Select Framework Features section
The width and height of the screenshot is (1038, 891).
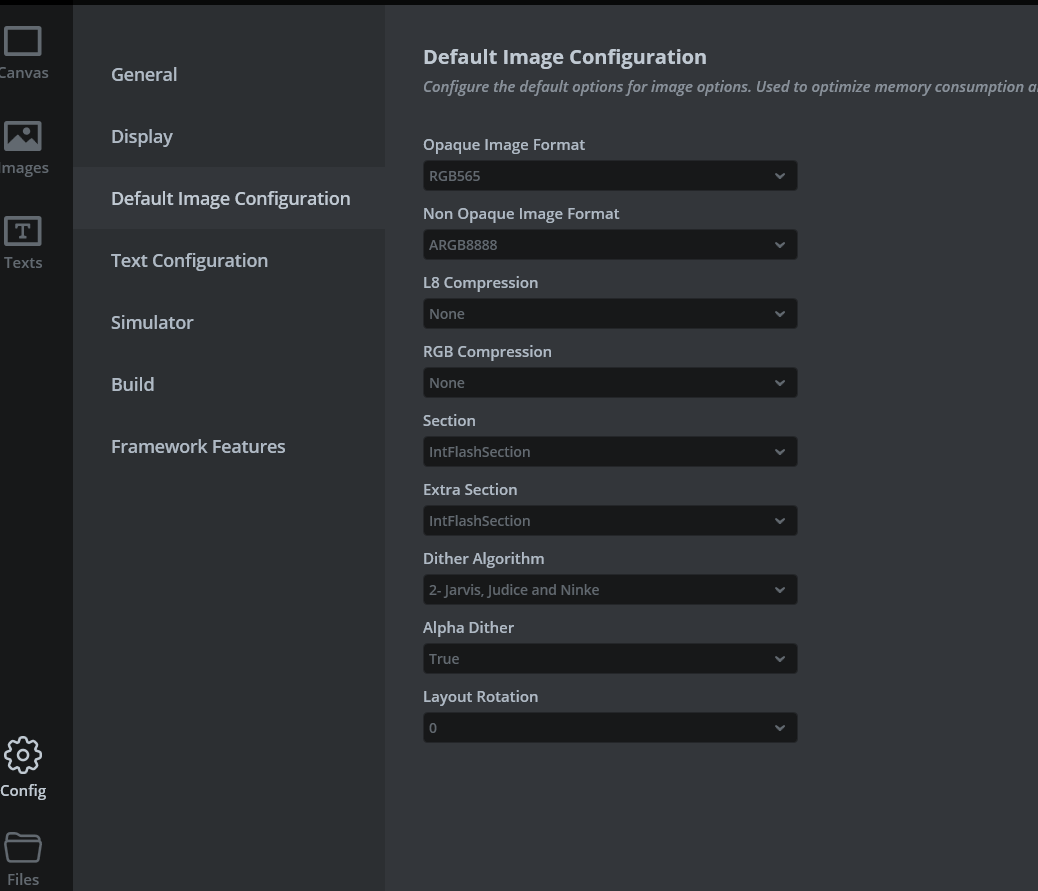click(198, 446)
